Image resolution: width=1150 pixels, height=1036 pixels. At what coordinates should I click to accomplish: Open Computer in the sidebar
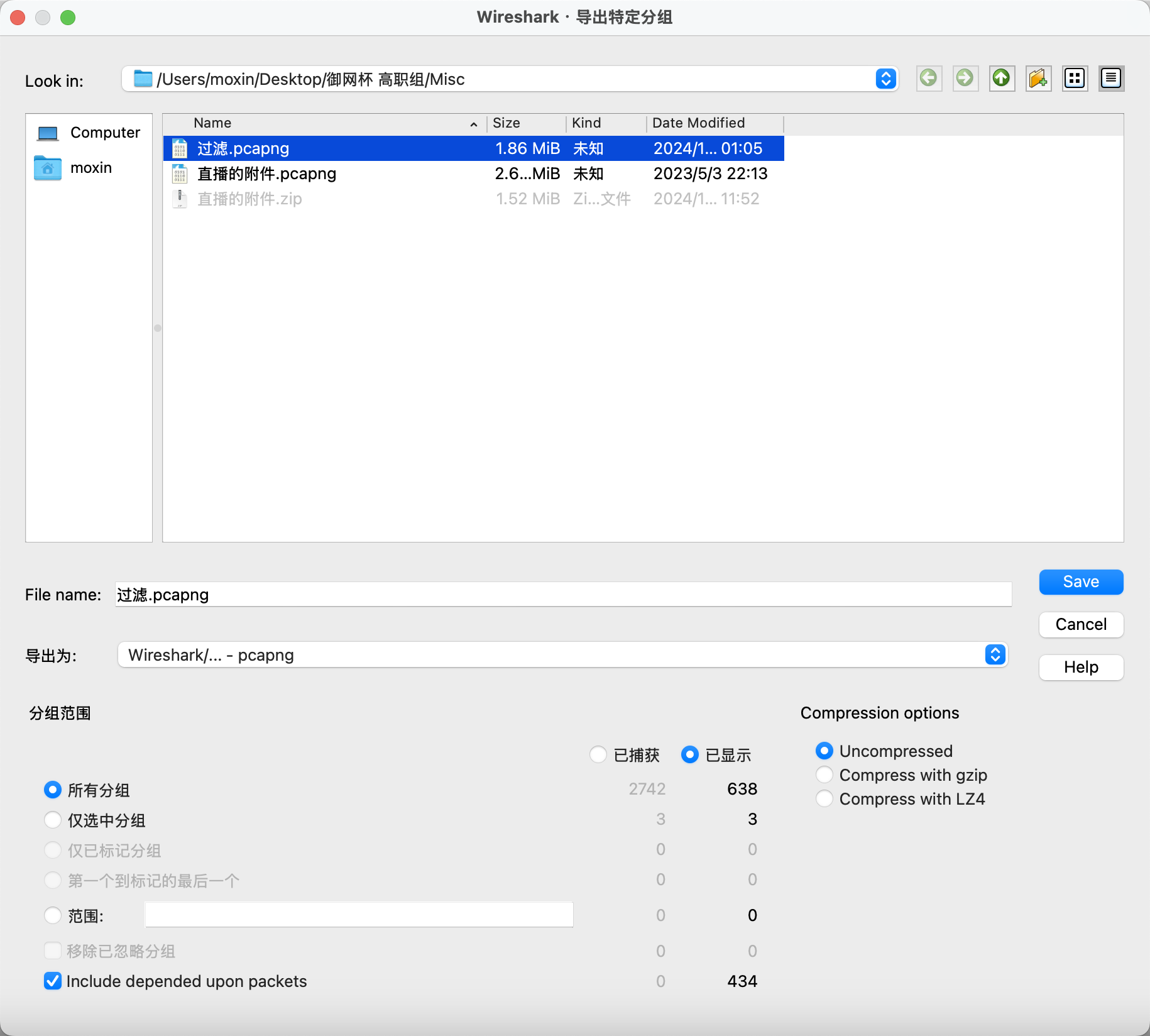pyautogui.click(x=89, y=133)
